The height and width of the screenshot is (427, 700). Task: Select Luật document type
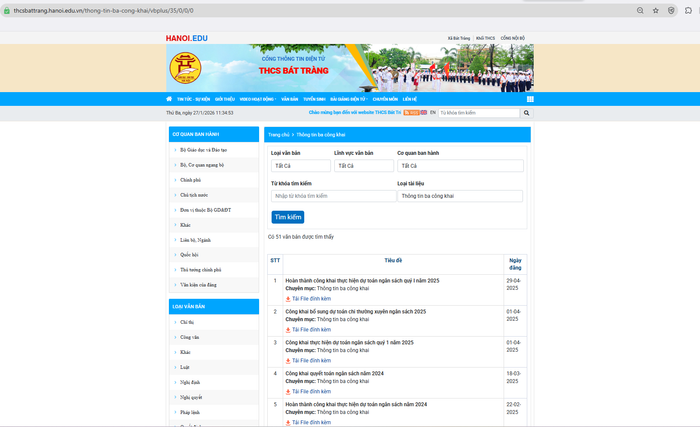(x=184, y=367)
